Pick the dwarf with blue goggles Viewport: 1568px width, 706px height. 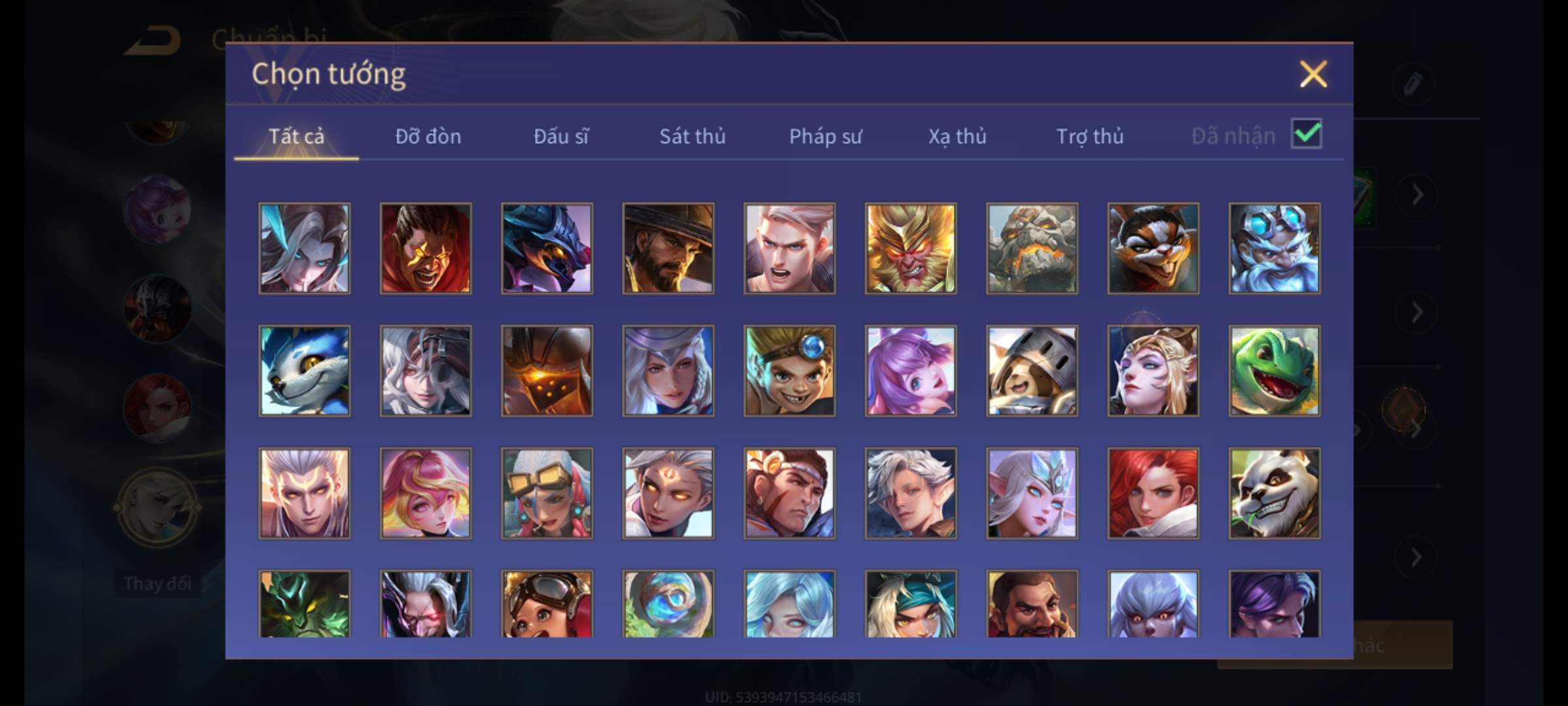(x=1274, y=248)
